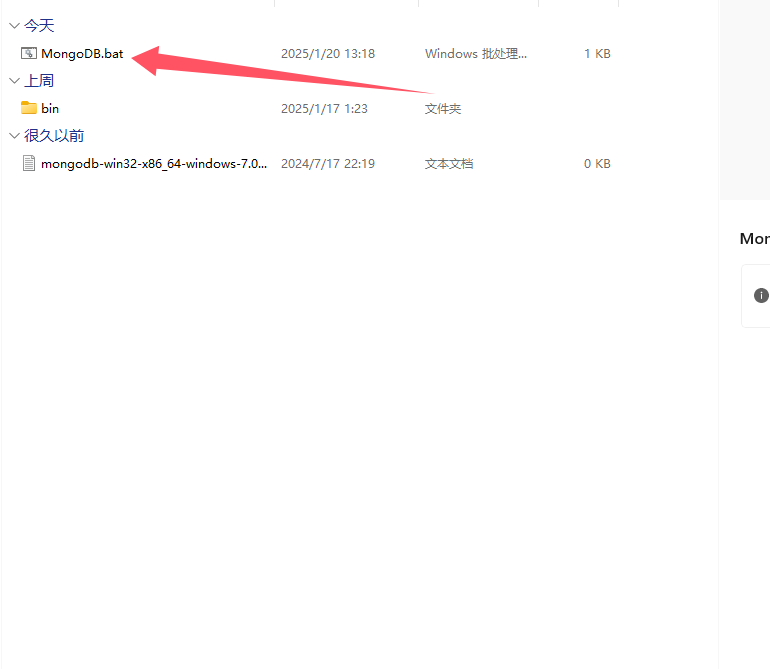Click the Windows 批处理 file type text
770x669 pixels.
(x=475, y=53)
